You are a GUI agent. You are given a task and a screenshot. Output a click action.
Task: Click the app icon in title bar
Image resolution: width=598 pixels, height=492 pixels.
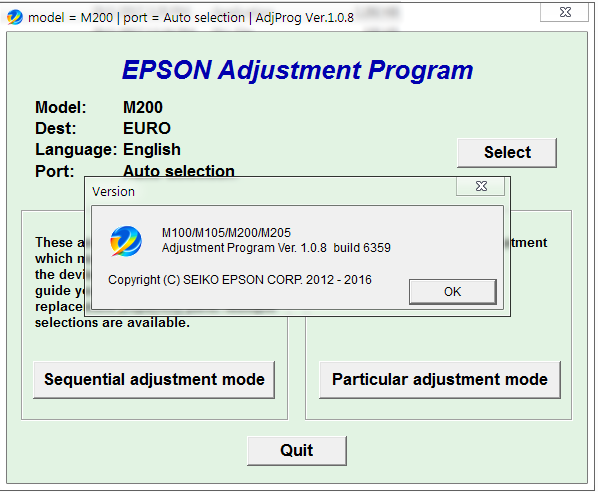[x=15, y=17]
